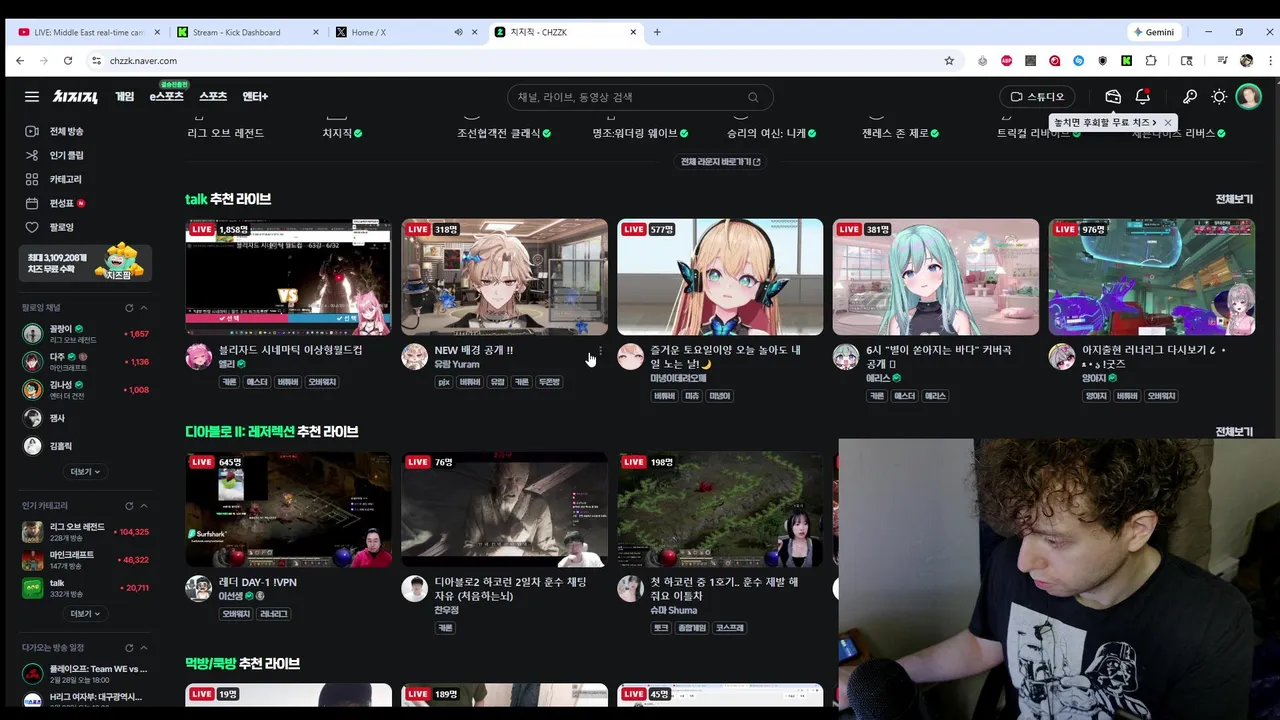This screenshot has width=1280, height=720.
Task: Open the 게임 menu
Action: pos(124,97)
